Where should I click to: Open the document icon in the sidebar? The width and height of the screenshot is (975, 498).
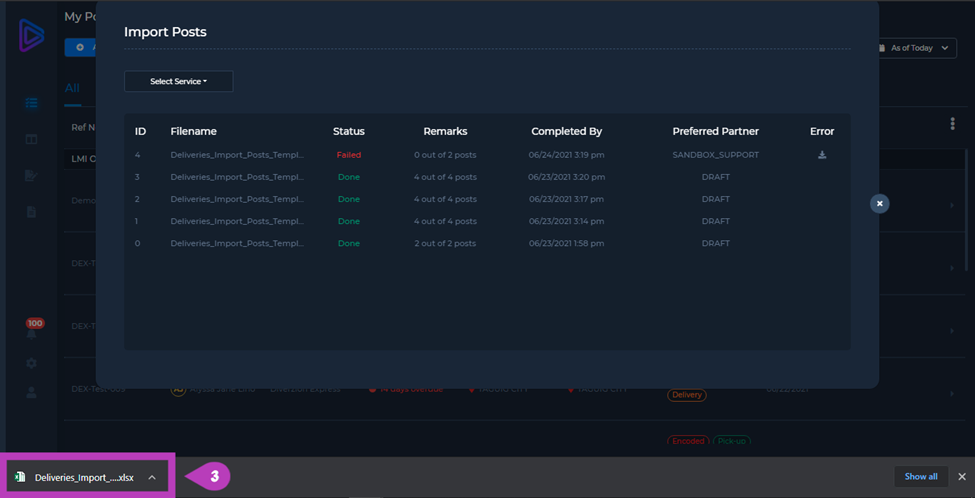tap(31, 212)
